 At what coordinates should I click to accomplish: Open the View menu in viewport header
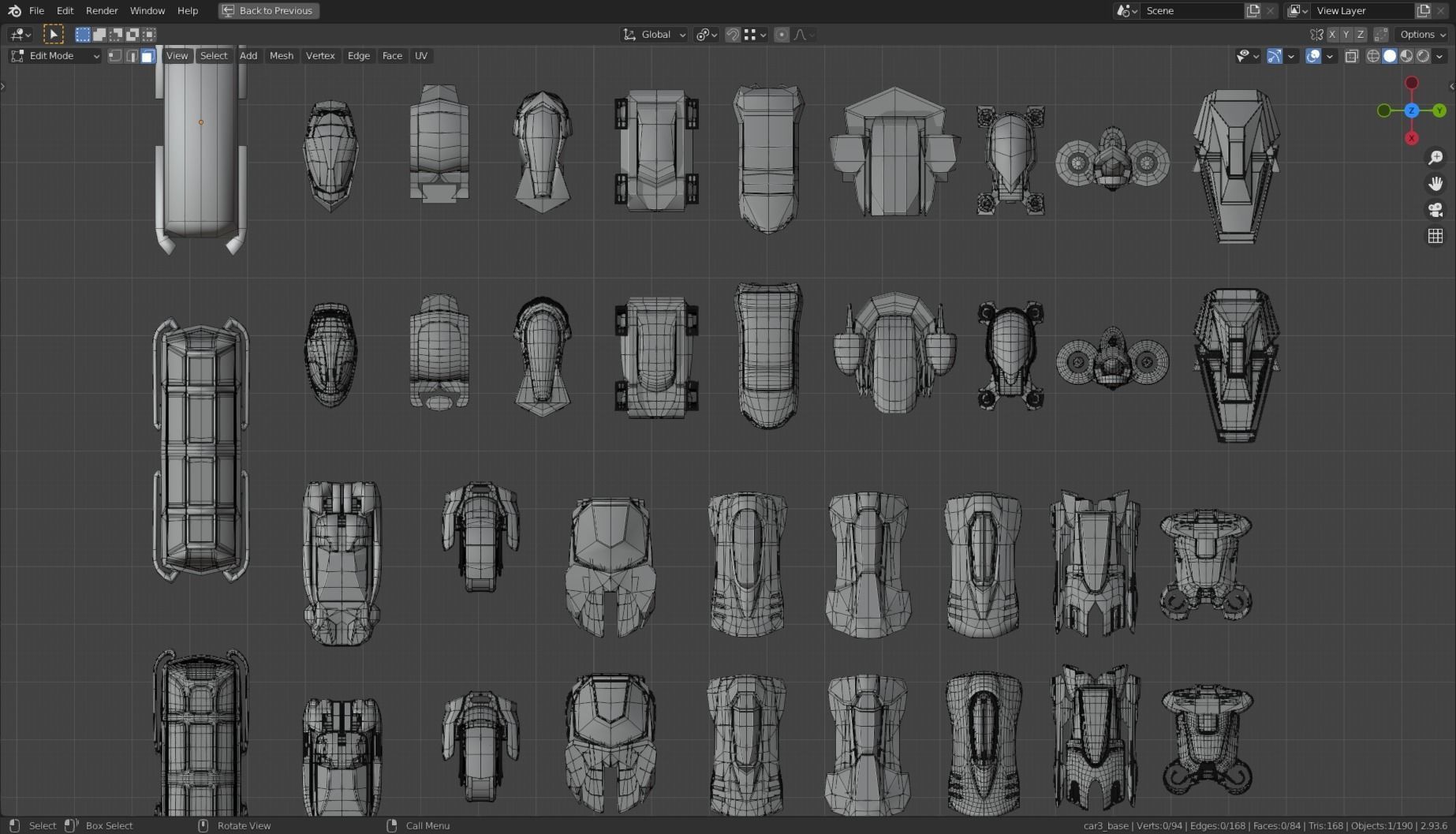(x=177, y=56)
